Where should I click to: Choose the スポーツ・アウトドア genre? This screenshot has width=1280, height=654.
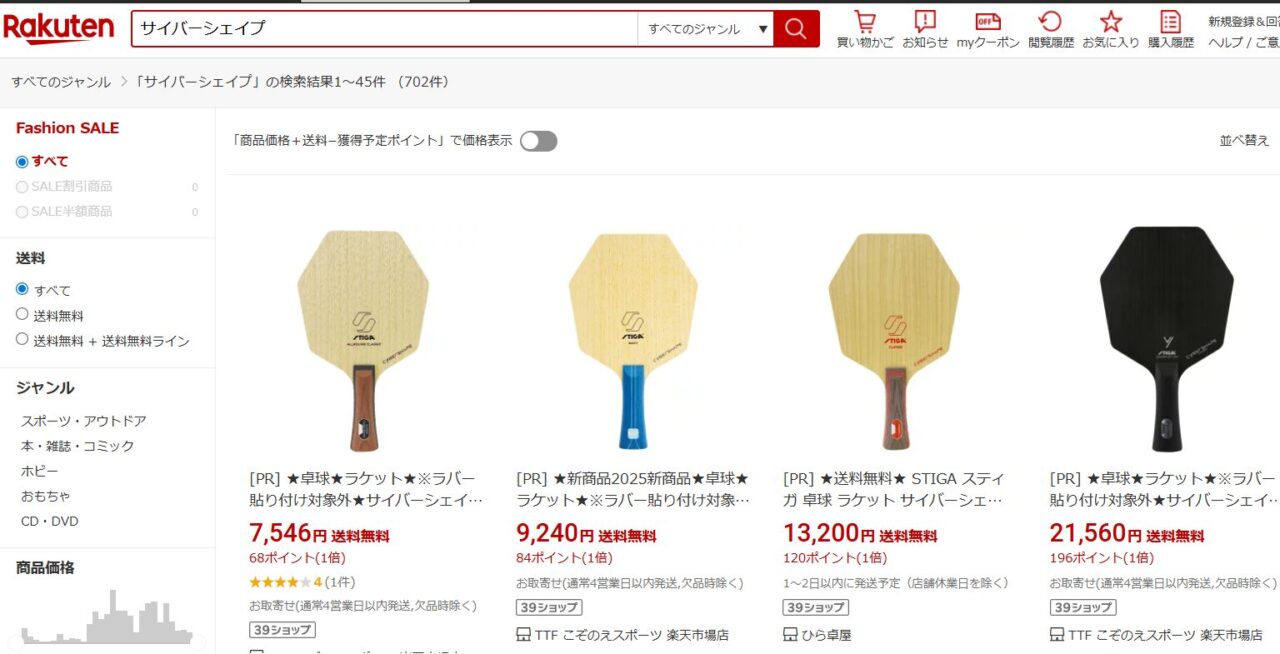(84, 421)
